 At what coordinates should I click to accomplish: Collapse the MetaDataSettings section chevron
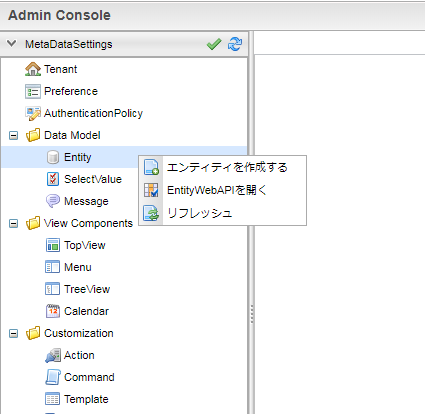tap(12, 44)
